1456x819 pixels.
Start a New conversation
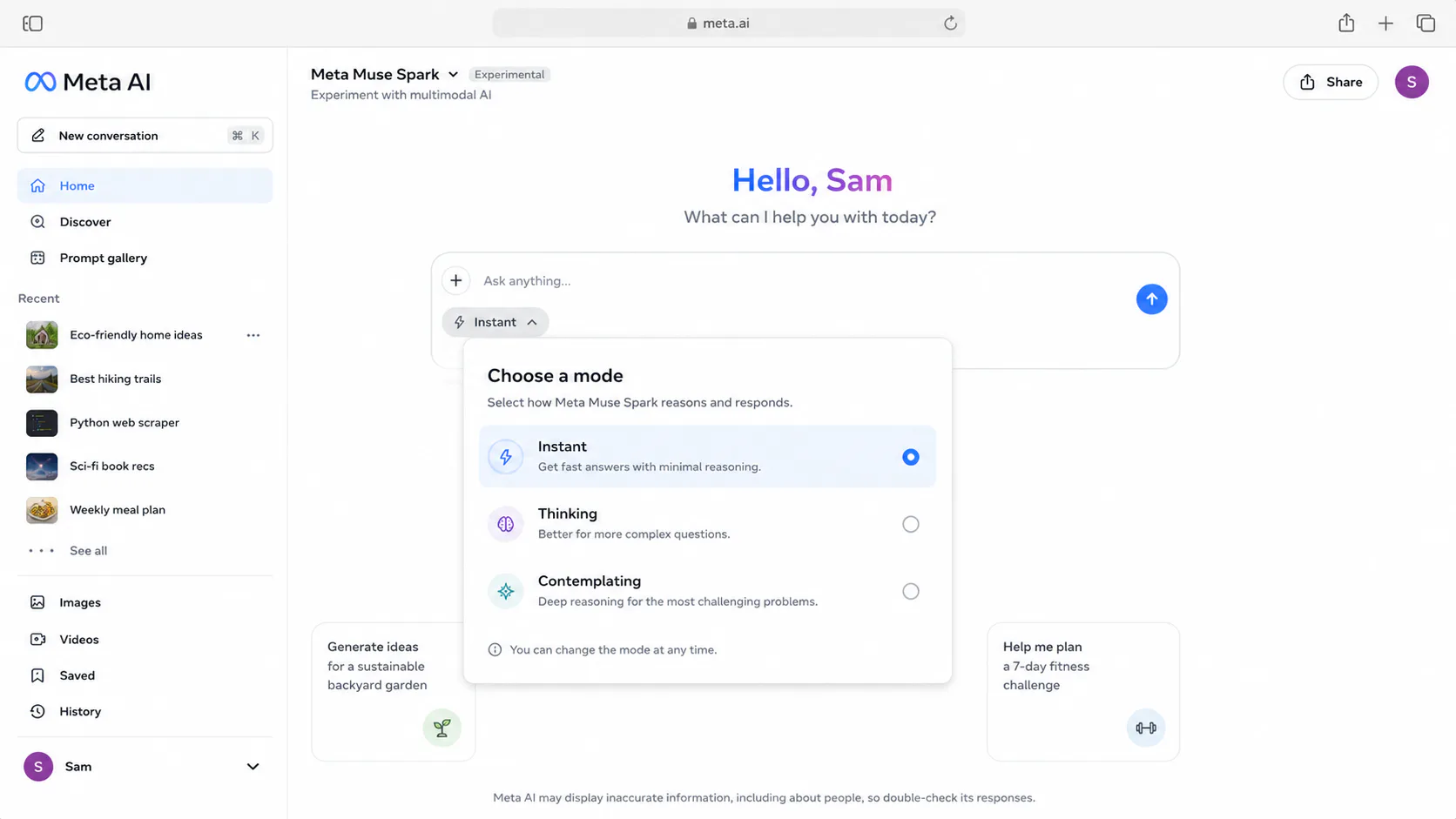click(145, 136)
